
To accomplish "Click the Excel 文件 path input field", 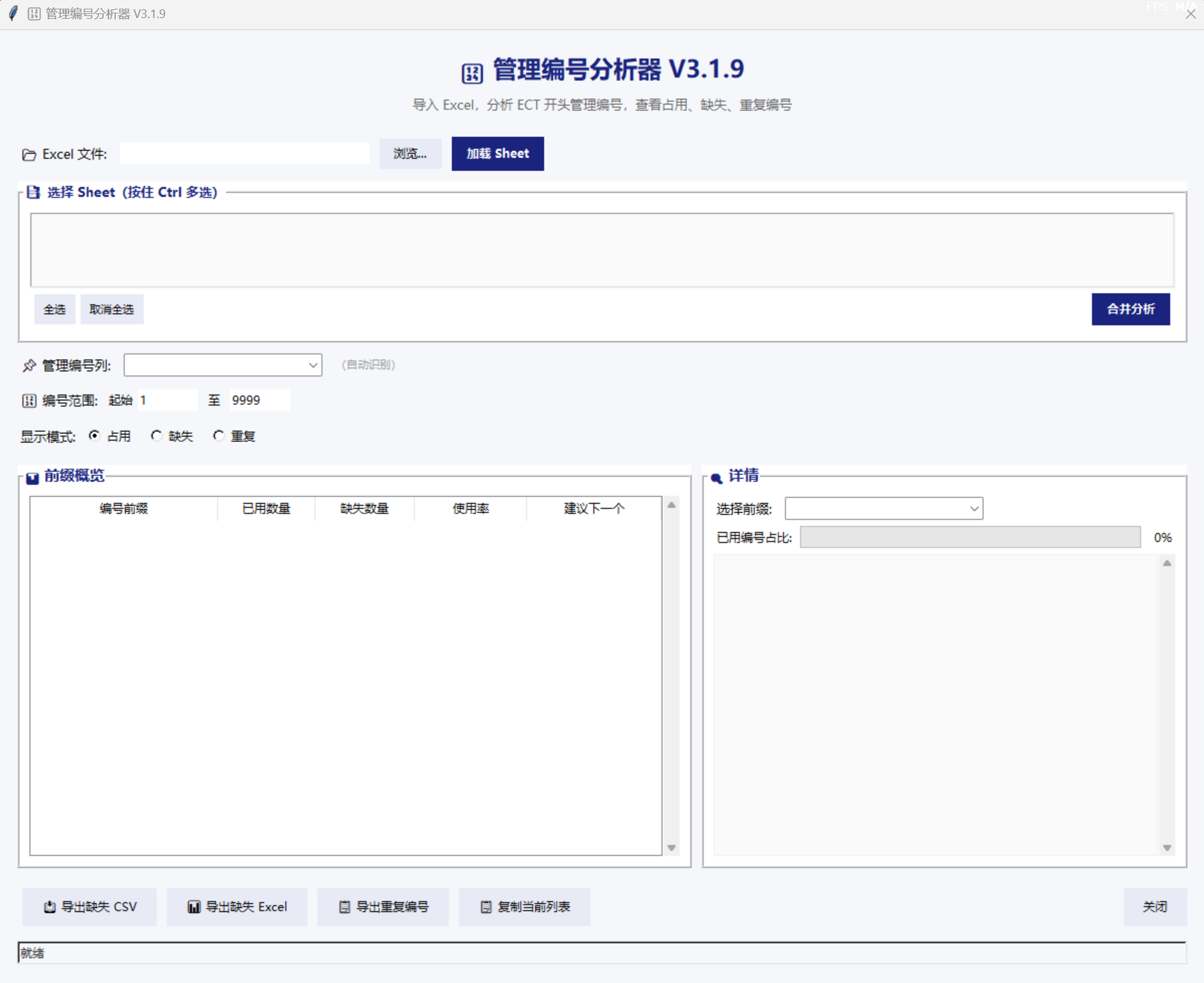I will click(245, 154).
